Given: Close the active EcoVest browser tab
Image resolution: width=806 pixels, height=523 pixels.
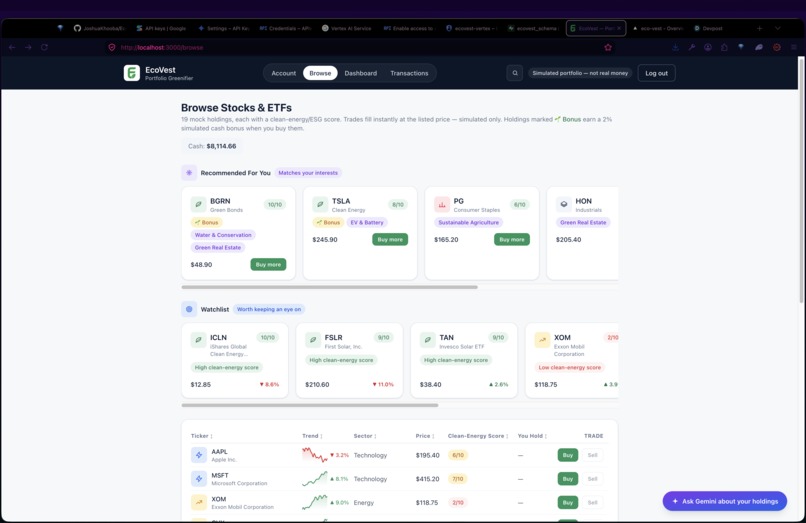Looking at the screenshot, I should coord(619,28).
